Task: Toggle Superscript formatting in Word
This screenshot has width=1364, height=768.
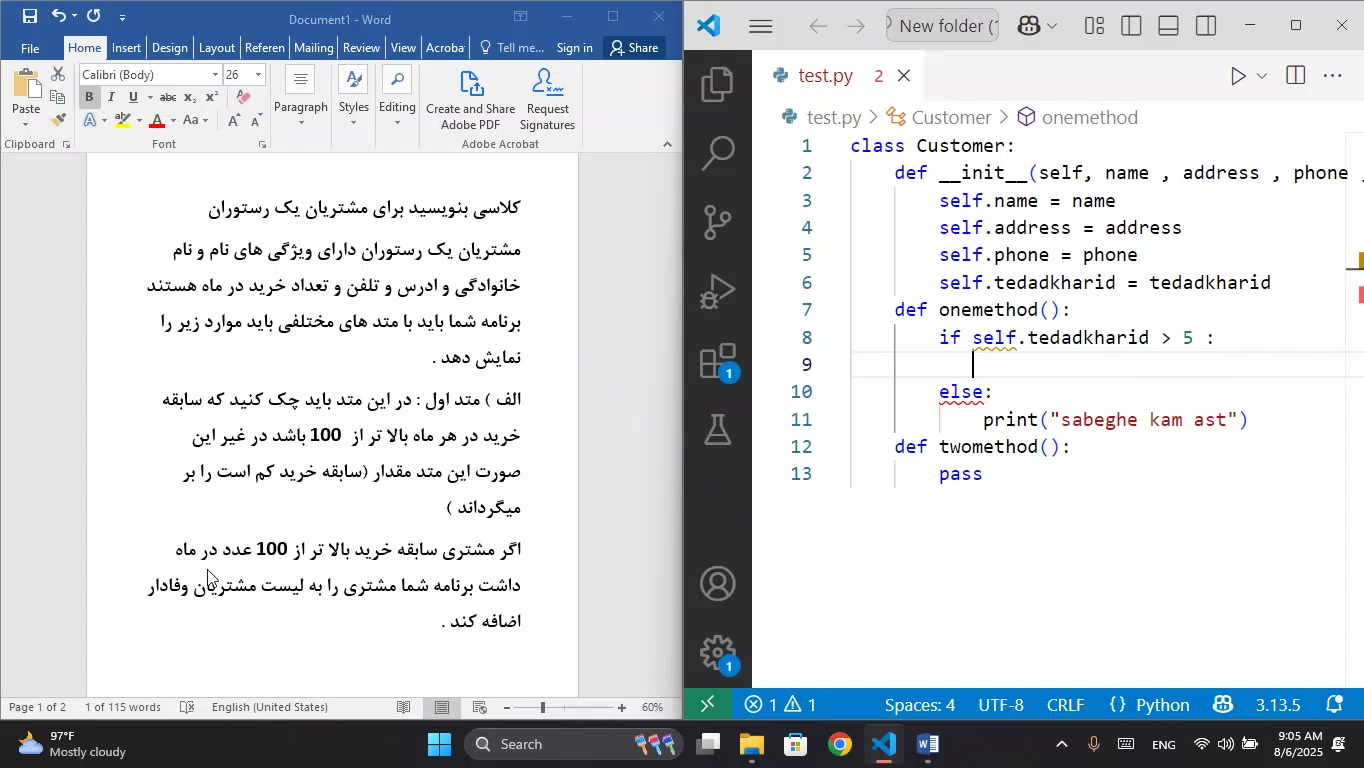Action: pos(211,97)
